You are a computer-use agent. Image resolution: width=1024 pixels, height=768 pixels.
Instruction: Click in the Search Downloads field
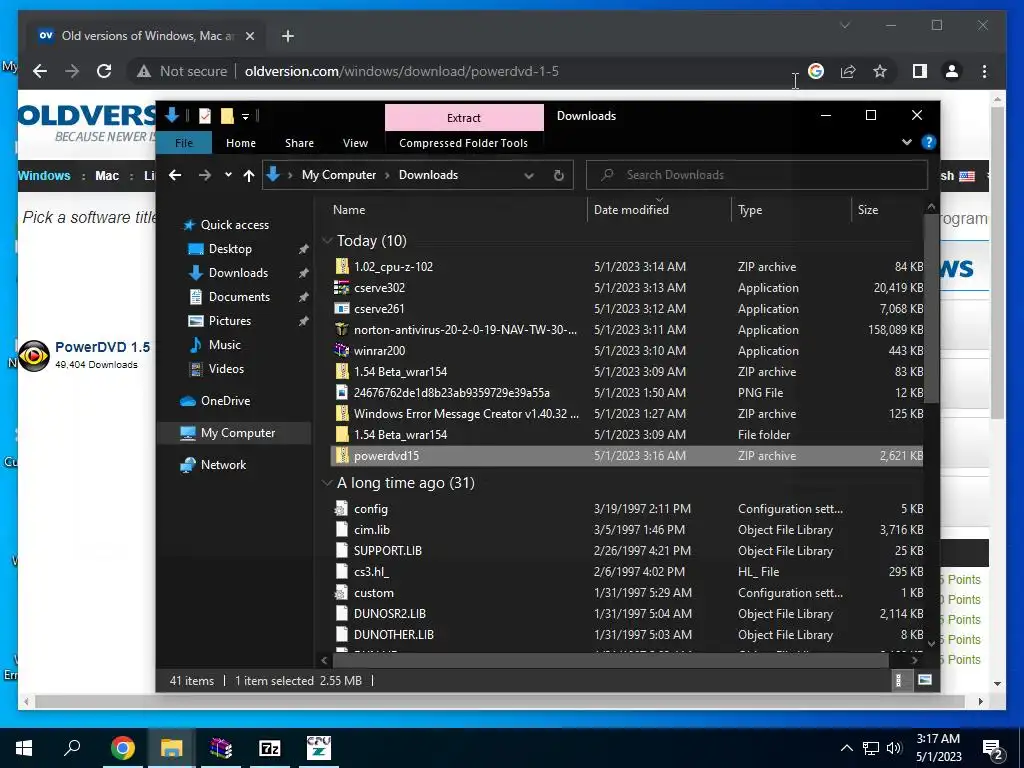point(756,175)
